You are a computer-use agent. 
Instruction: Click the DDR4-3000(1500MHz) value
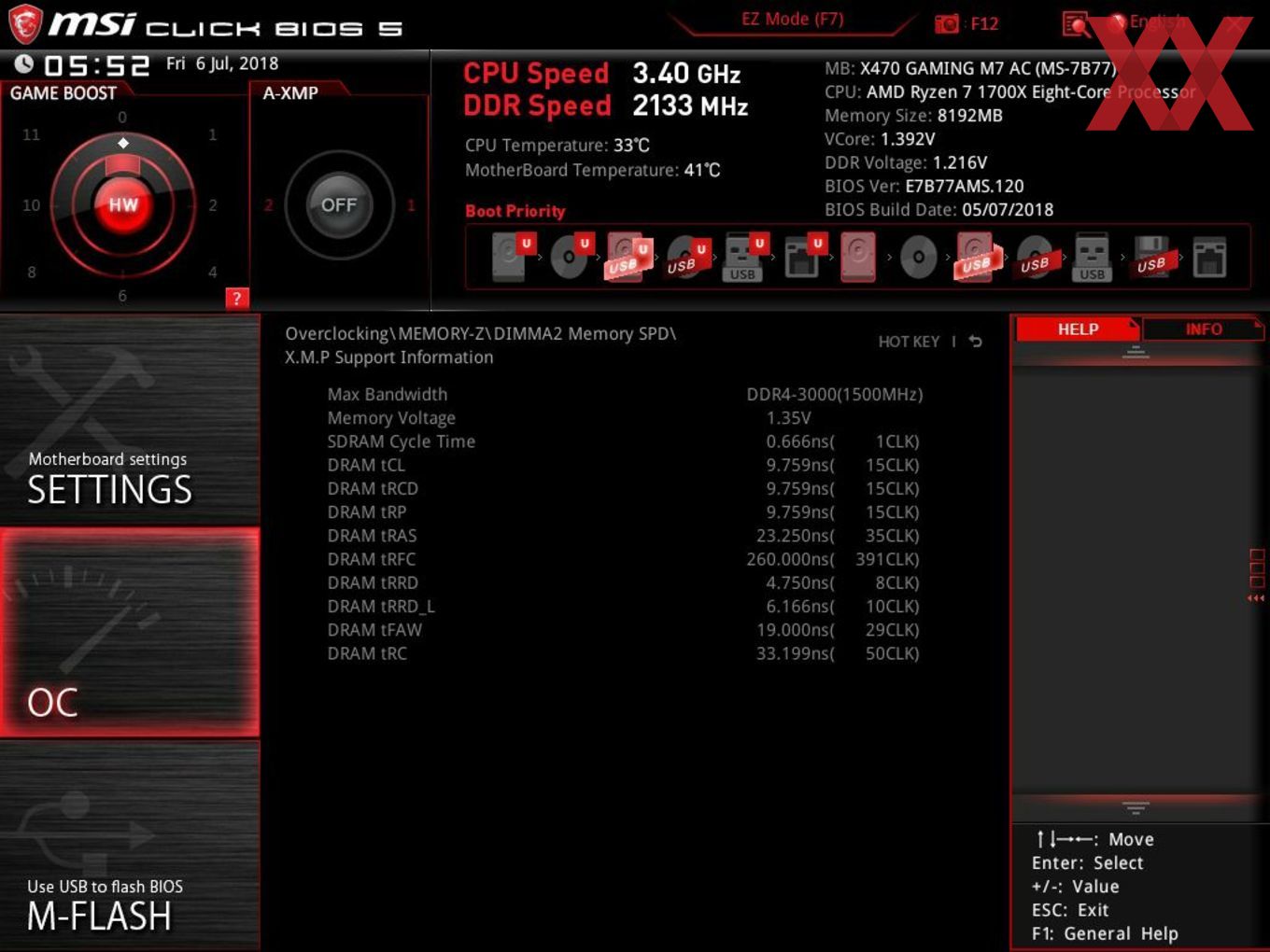click(835, 395)
